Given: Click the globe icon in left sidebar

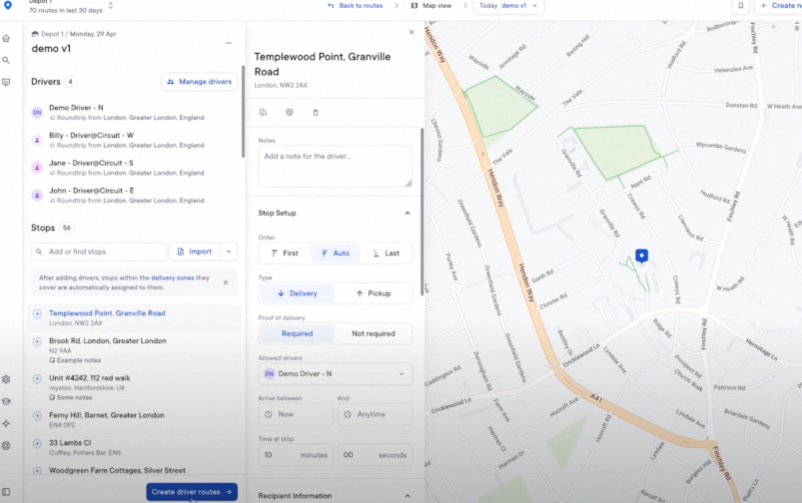Looking at the screenshot, I should tap(6, 446).
